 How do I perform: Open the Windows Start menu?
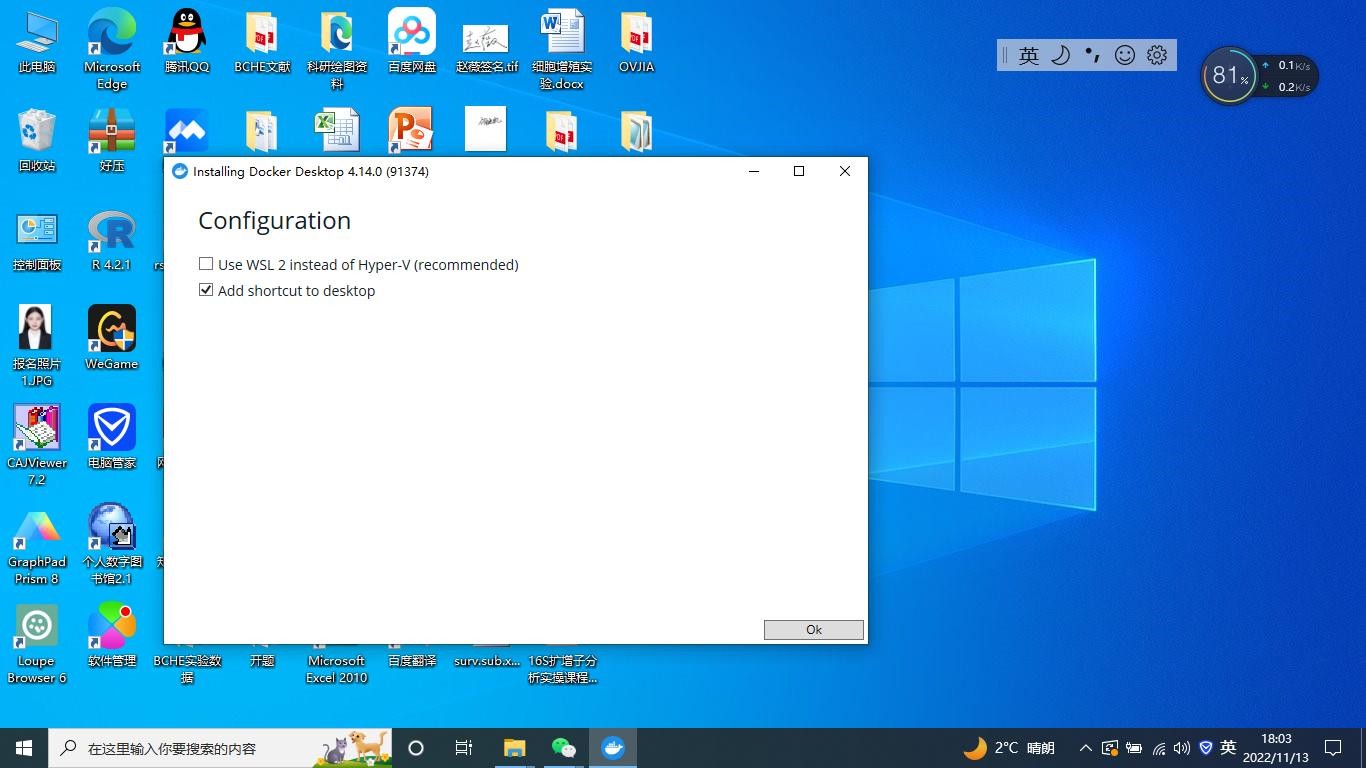[24, 748]
